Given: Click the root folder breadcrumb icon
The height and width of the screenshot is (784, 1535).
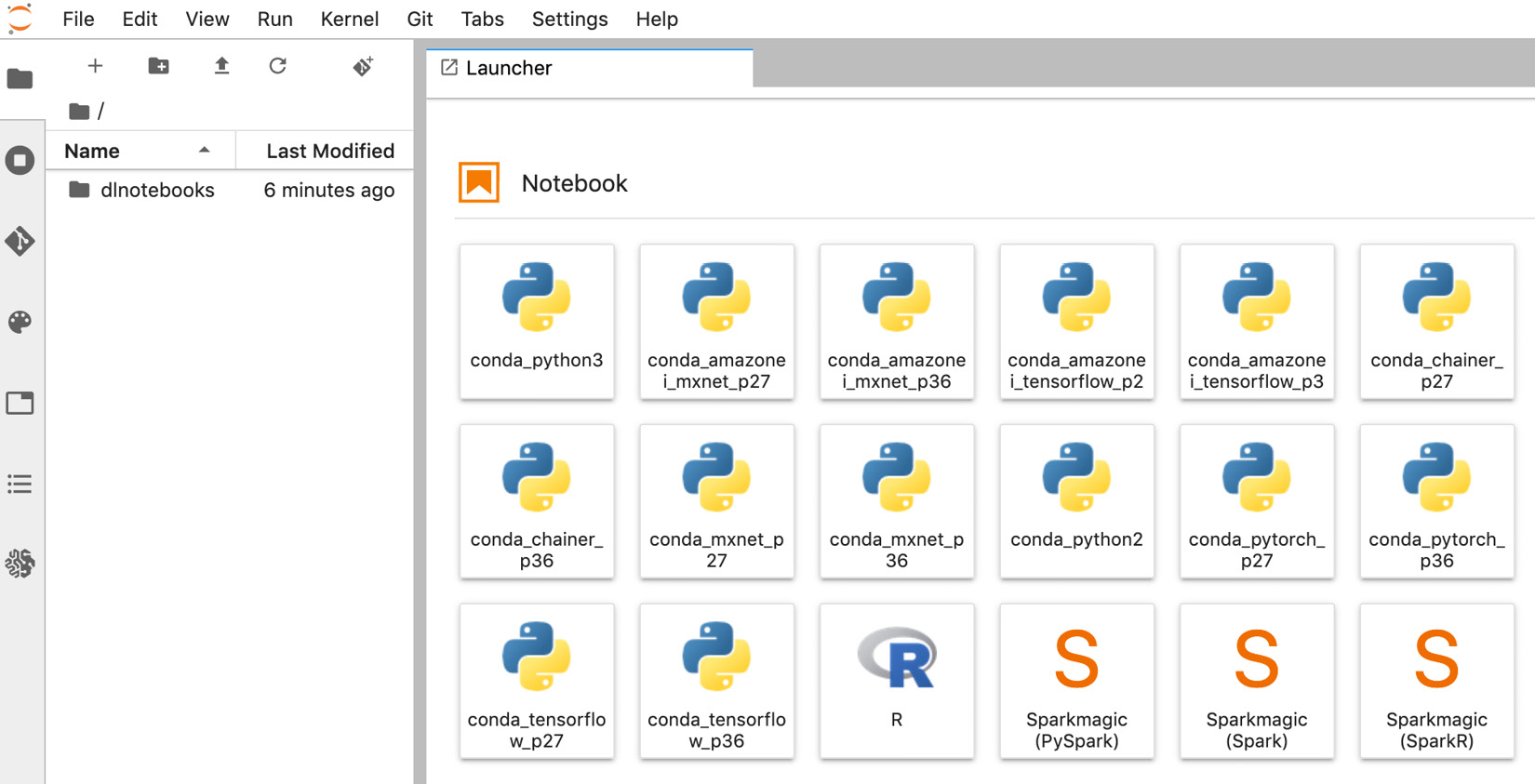Looking at the screenshot, I should pyautogui.click(x=79, y=112).
